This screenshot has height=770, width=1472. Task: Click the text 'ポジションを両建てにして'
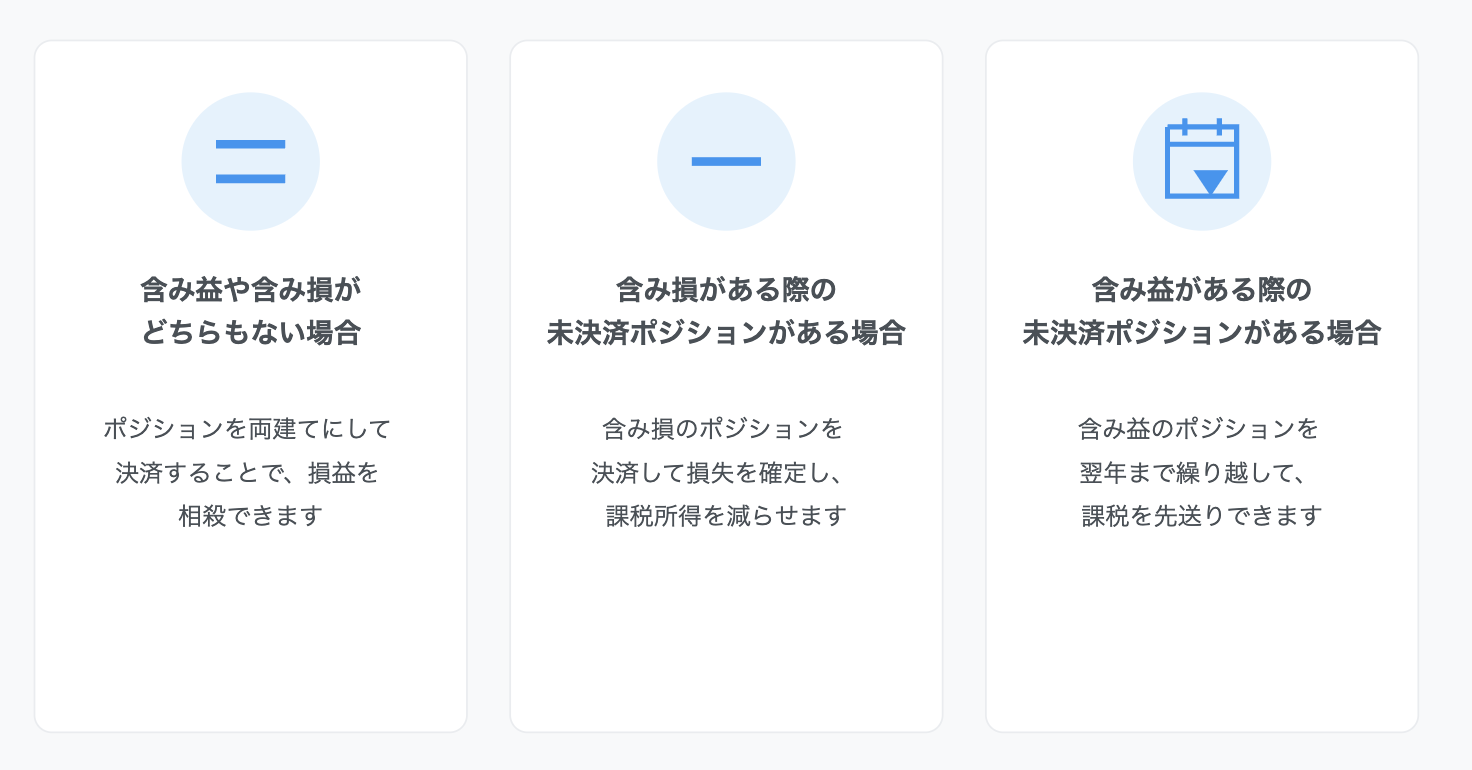point(248,429)
